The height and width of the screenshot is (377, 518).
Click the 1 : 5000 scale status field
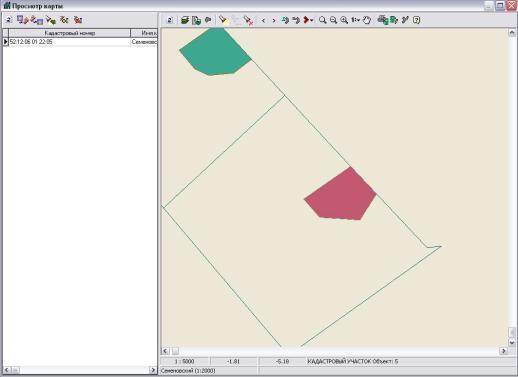point(185,361)
